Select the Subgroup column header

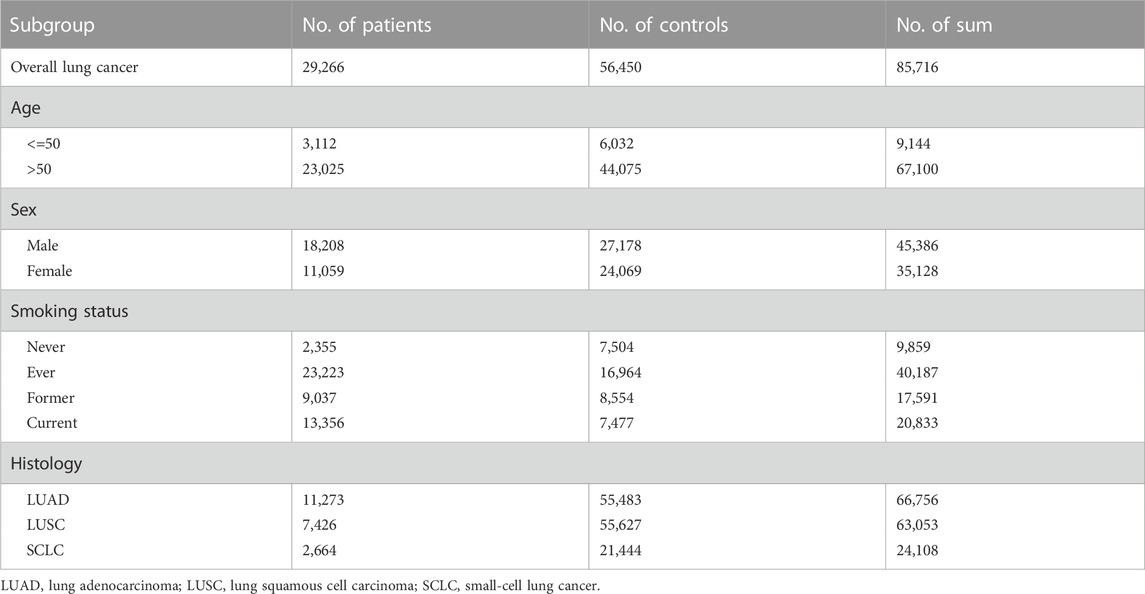click(x=52, y=25)
